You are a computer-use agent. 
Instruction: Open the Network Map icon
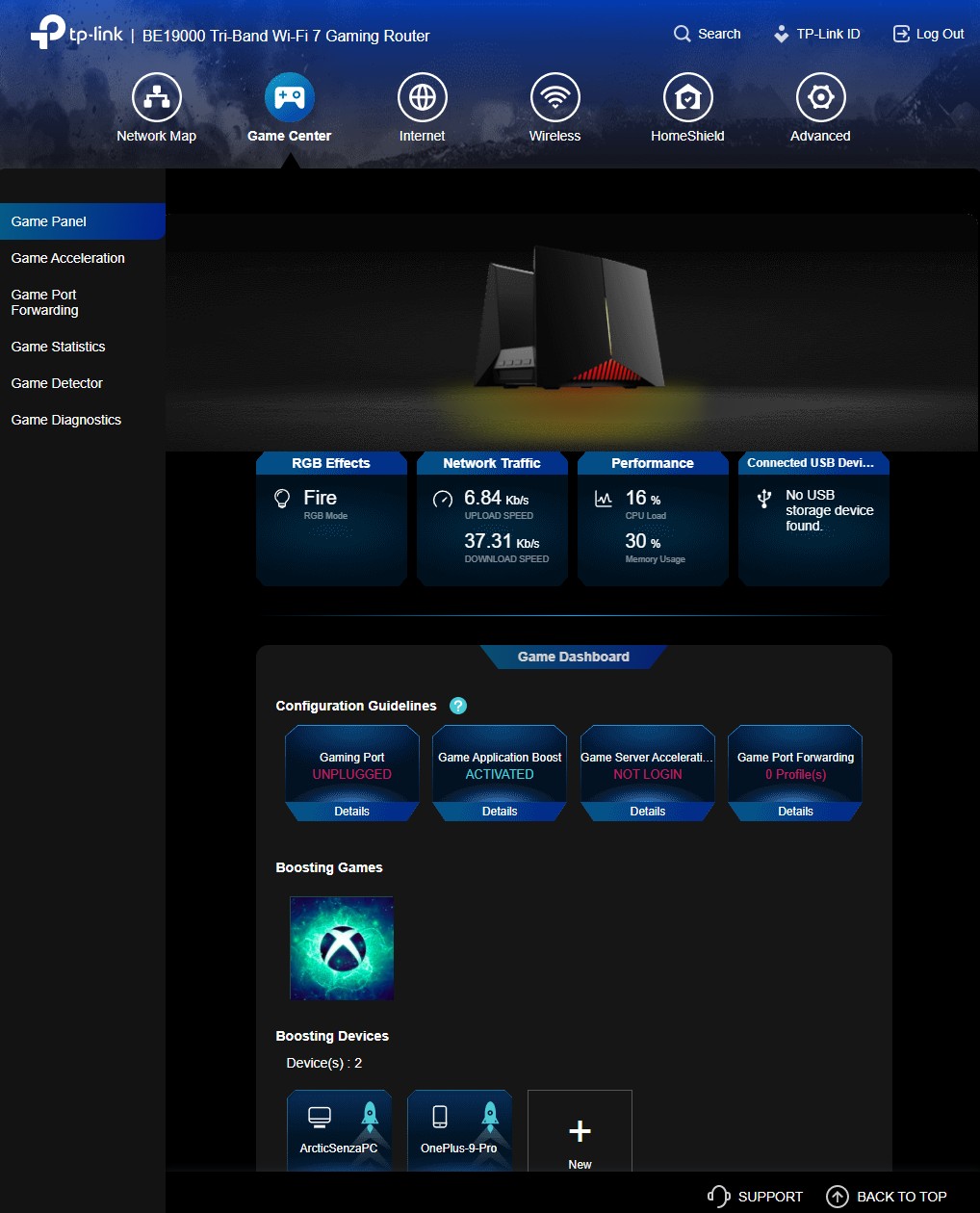coord(156,98)
